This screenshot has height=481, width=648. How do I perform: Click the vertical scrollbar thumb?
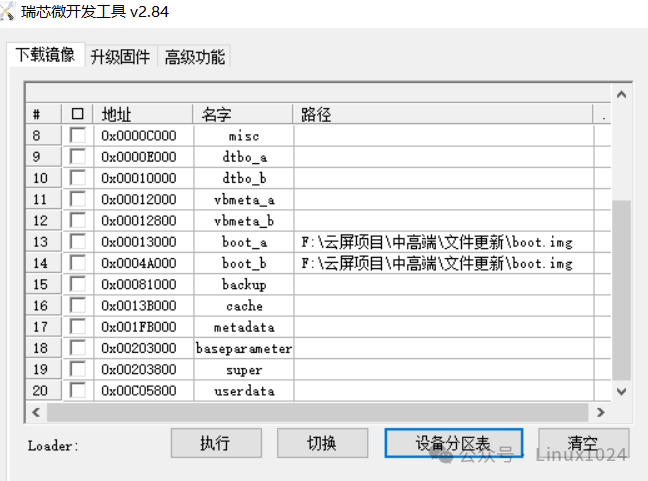pos(621,290)
